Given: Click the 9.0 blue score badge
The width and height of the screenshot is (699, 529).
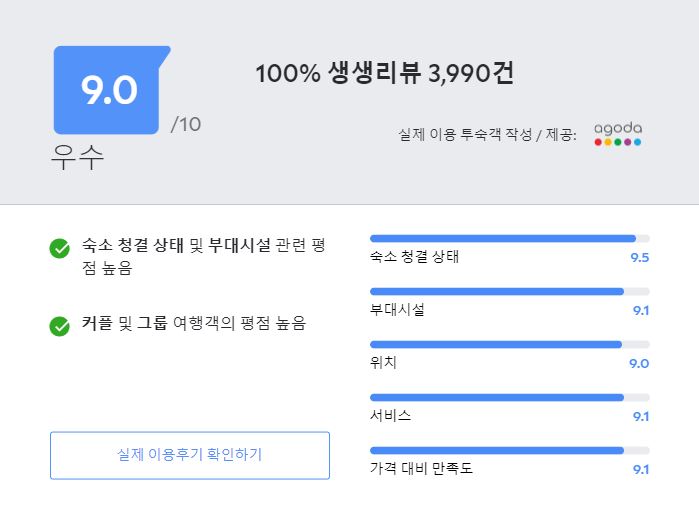Looking at the screenshot, I should (x=109, y=90).
